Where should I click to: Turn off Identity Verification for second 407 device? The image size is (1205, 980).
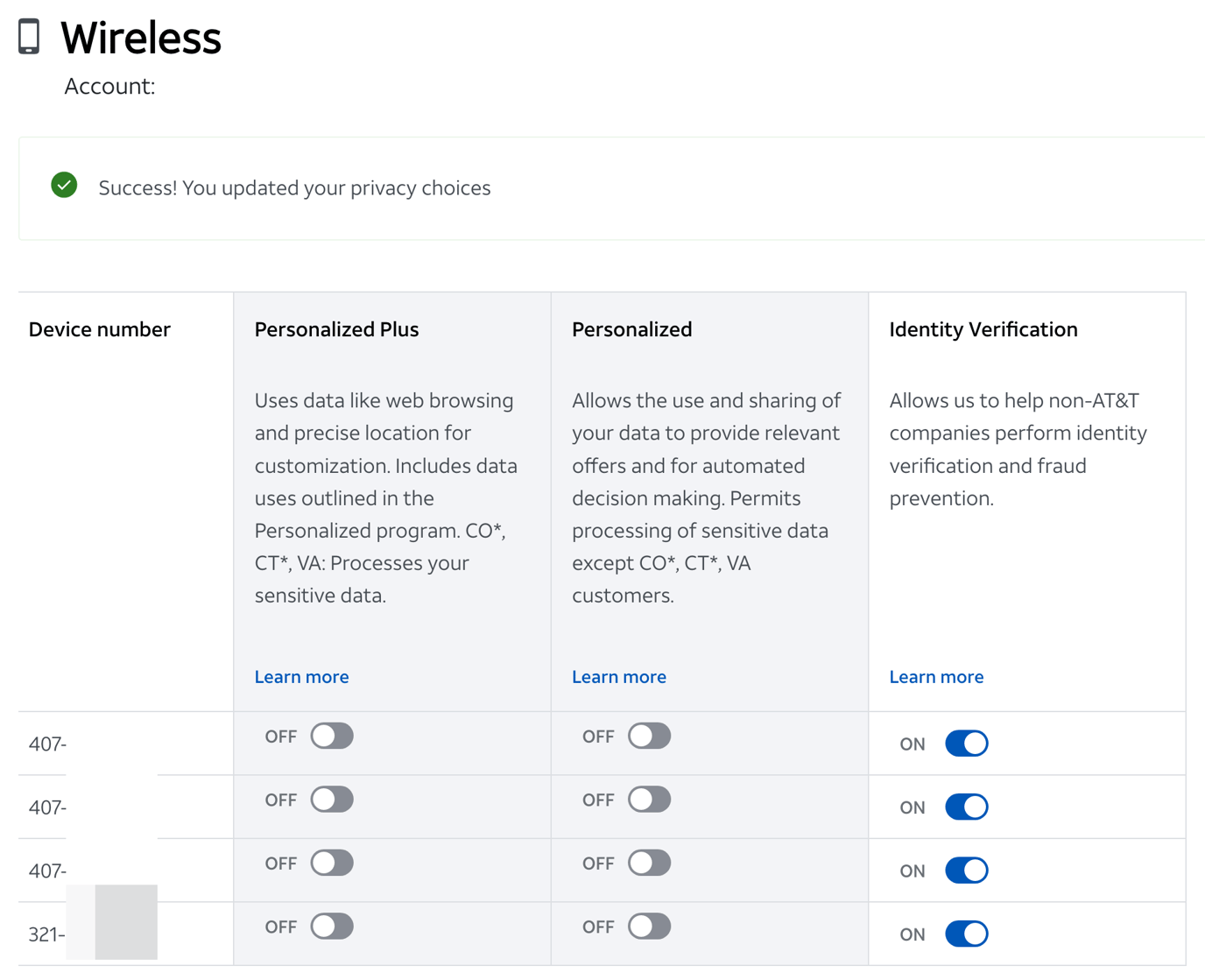966,807
